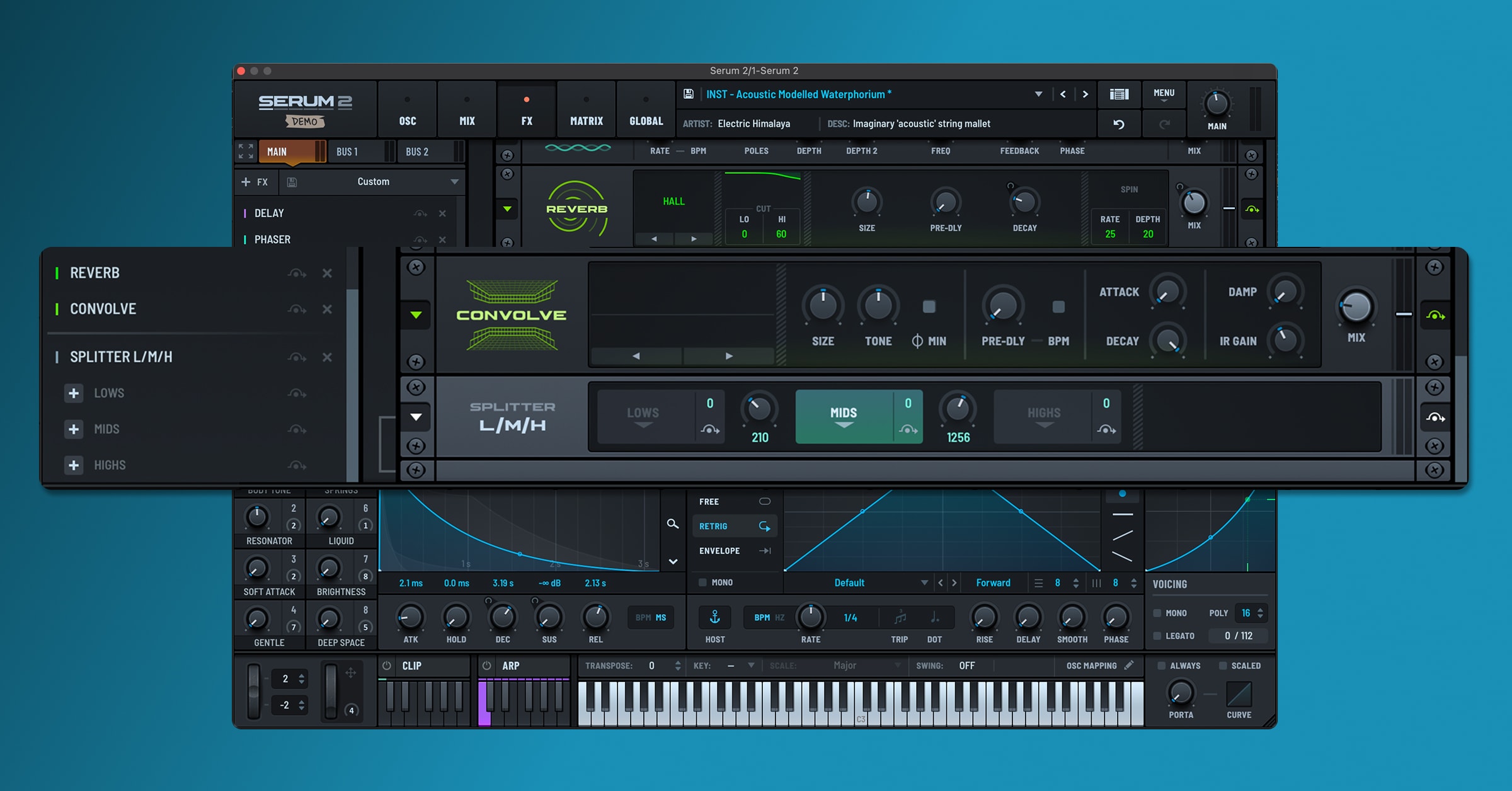
Task: Add a new effect with + FX
Action: coord(255,182)
